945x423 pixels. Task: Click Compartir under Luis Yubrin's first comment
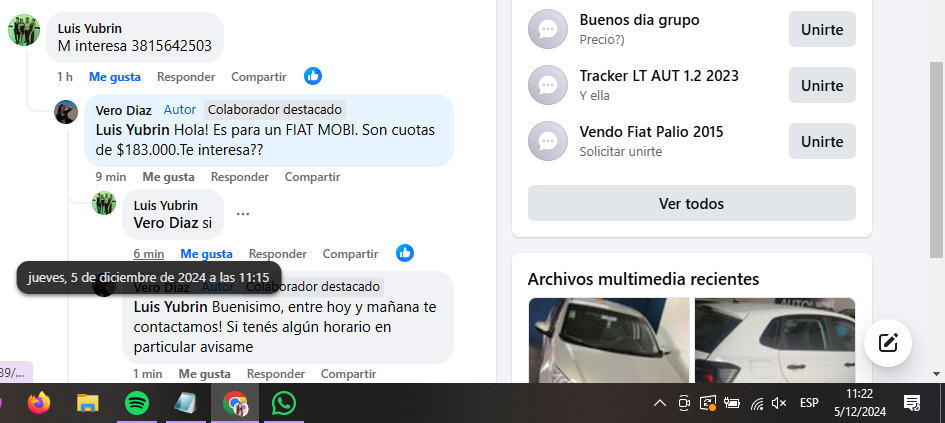click(x=259, y=77)
